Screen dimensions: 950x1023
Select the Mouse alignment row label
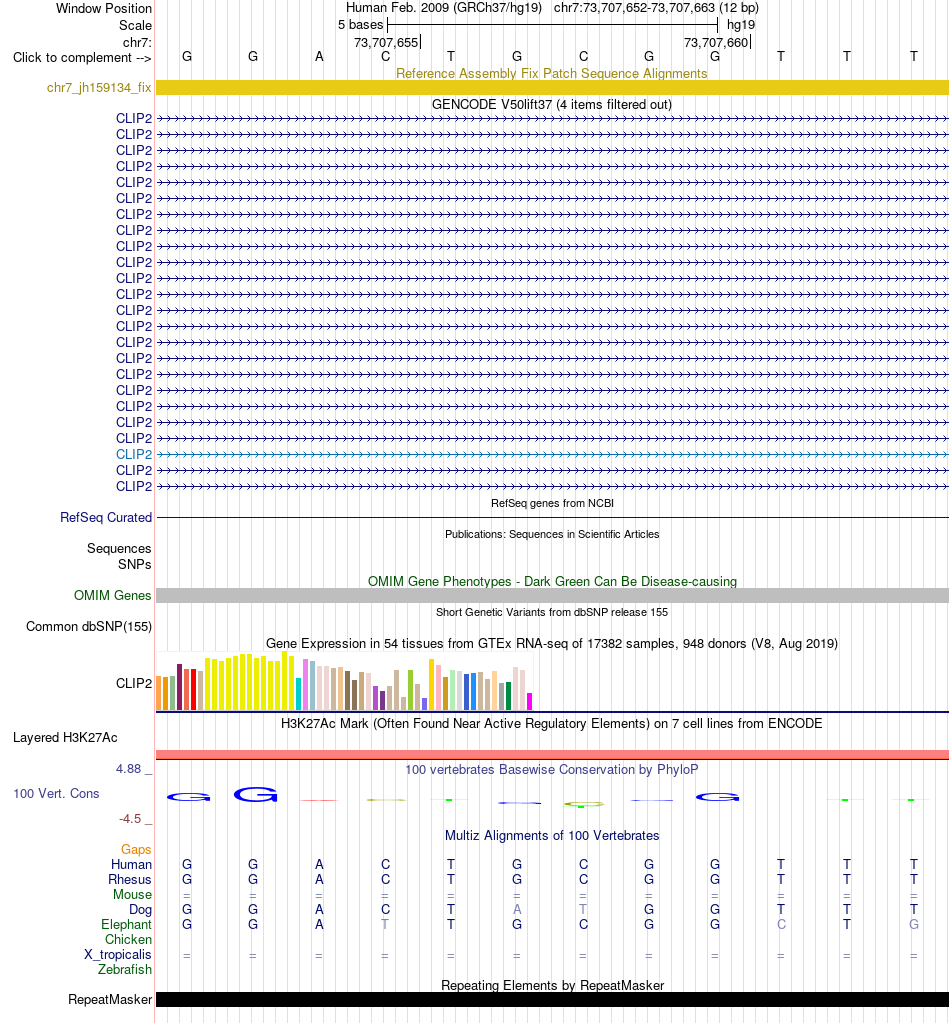(x=132, y=894)
